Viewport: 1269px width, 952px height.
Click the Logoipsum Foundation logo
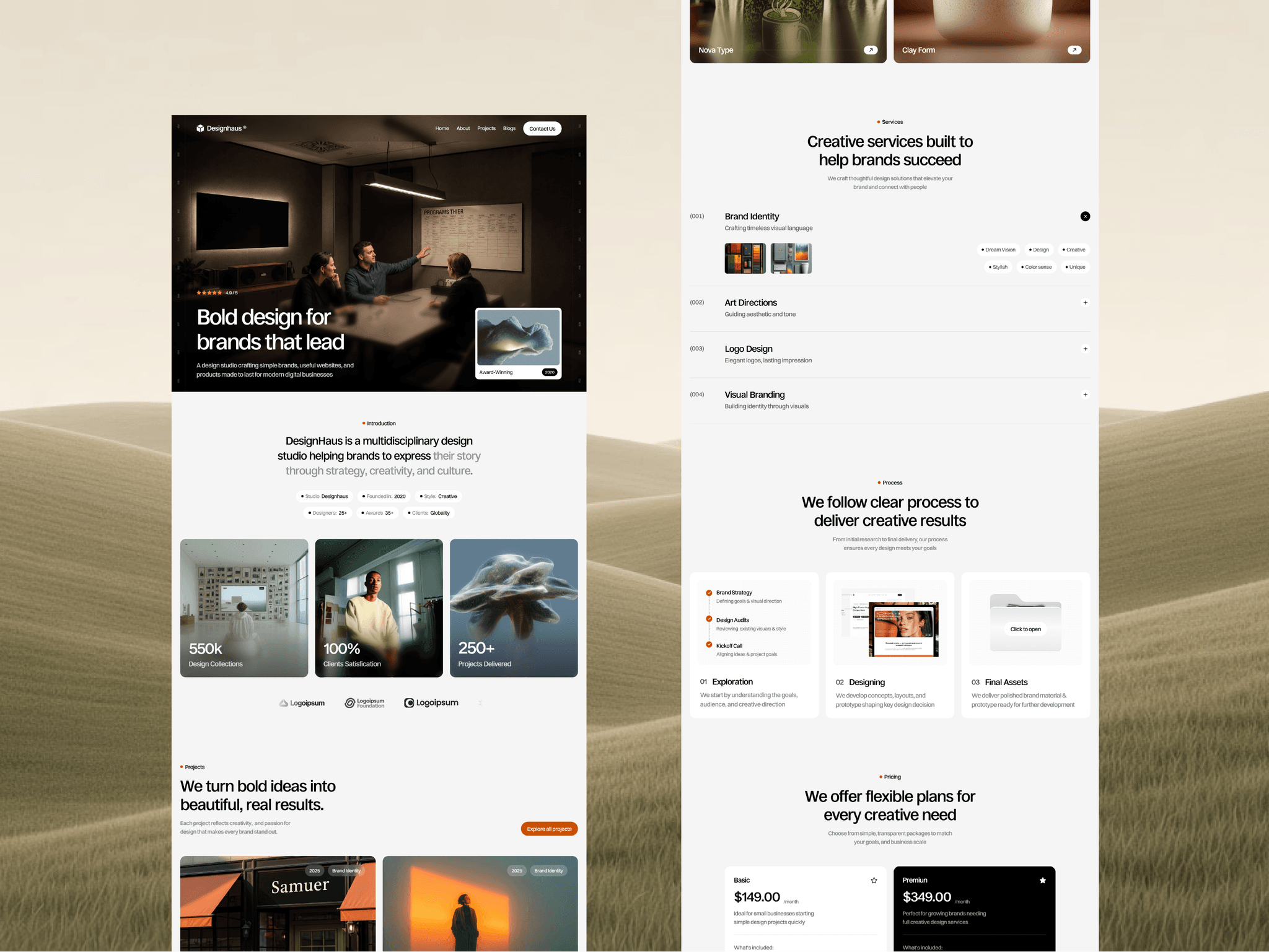click(364, 703)
